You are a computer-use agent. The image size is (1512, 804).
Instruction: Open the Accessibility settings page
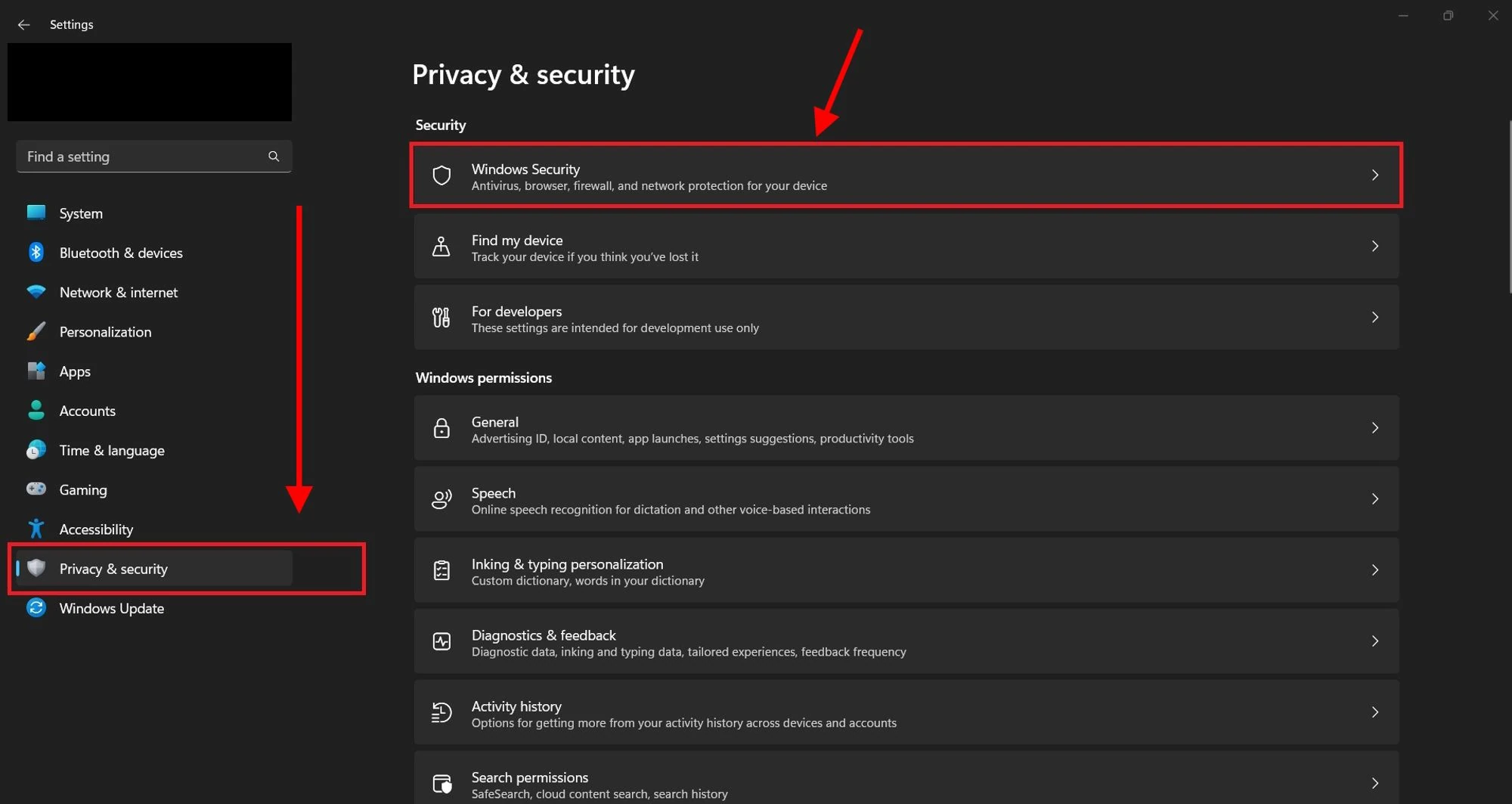point(96,529)
